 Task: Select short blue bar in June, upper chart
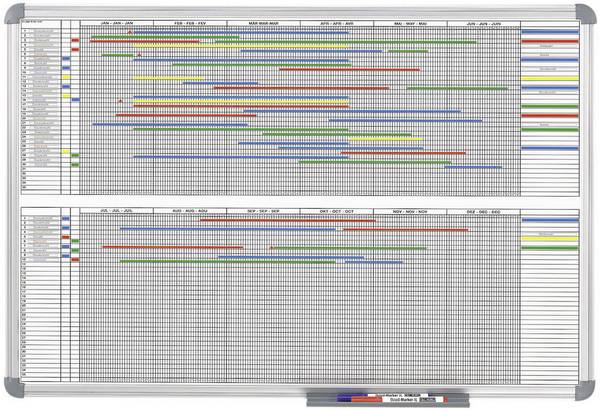pos(473,167)
